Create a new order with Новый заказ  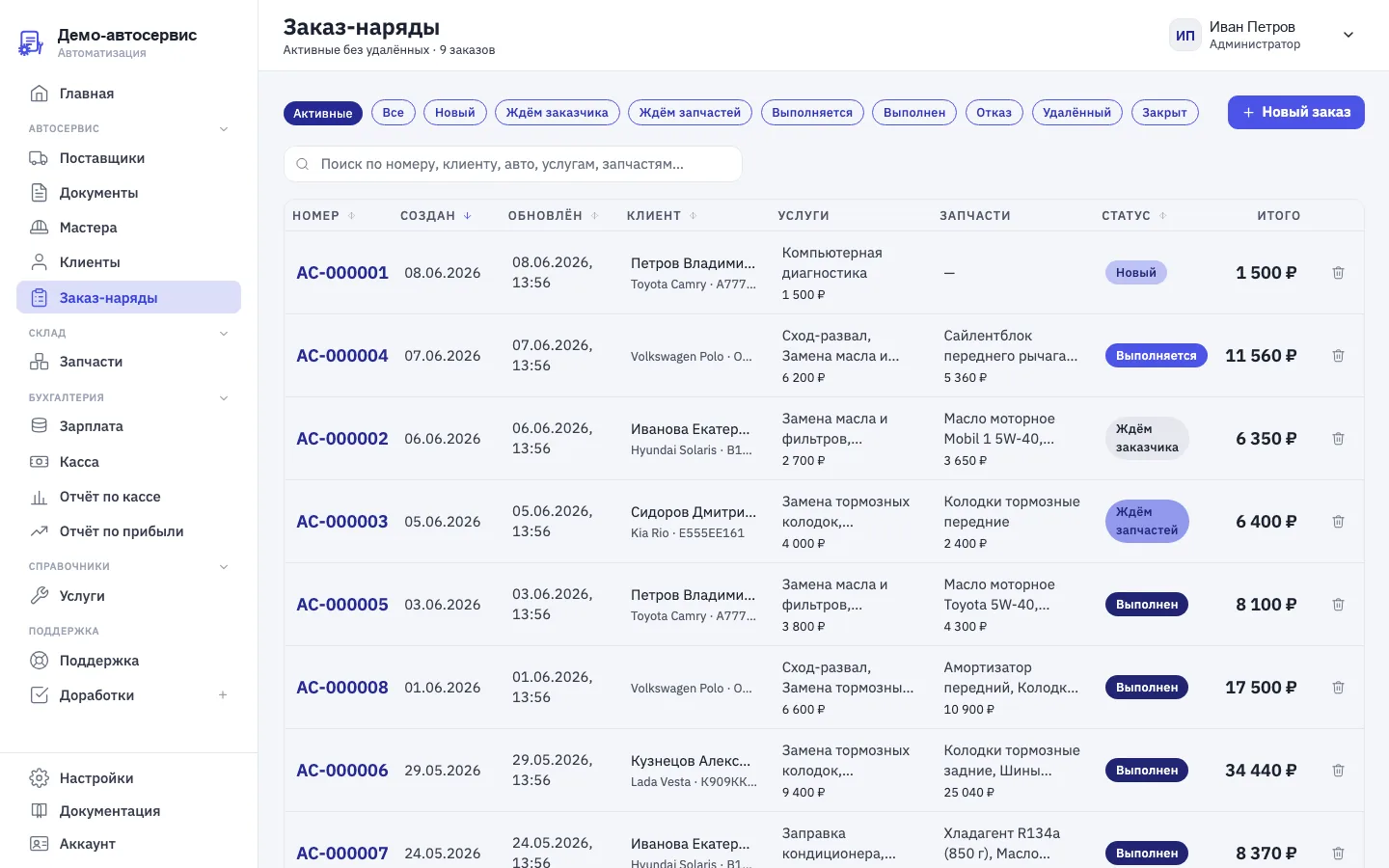click(x=1295, y=112)
